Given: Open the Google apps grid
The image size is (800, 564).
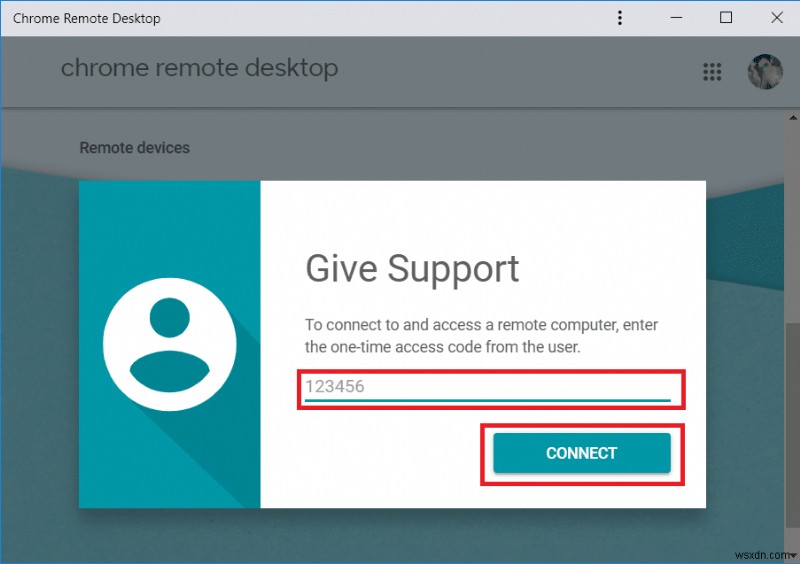Looking at the screenshot, I should tap(712, 72).
